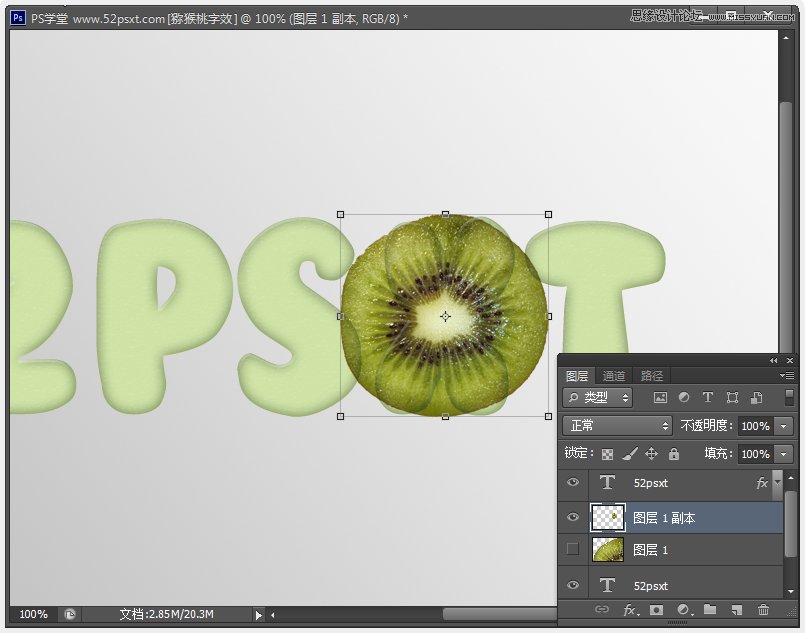Expand effects on top 52psxt layer
The height and width of the screenshot is (633, 805).
coord(777,483)
